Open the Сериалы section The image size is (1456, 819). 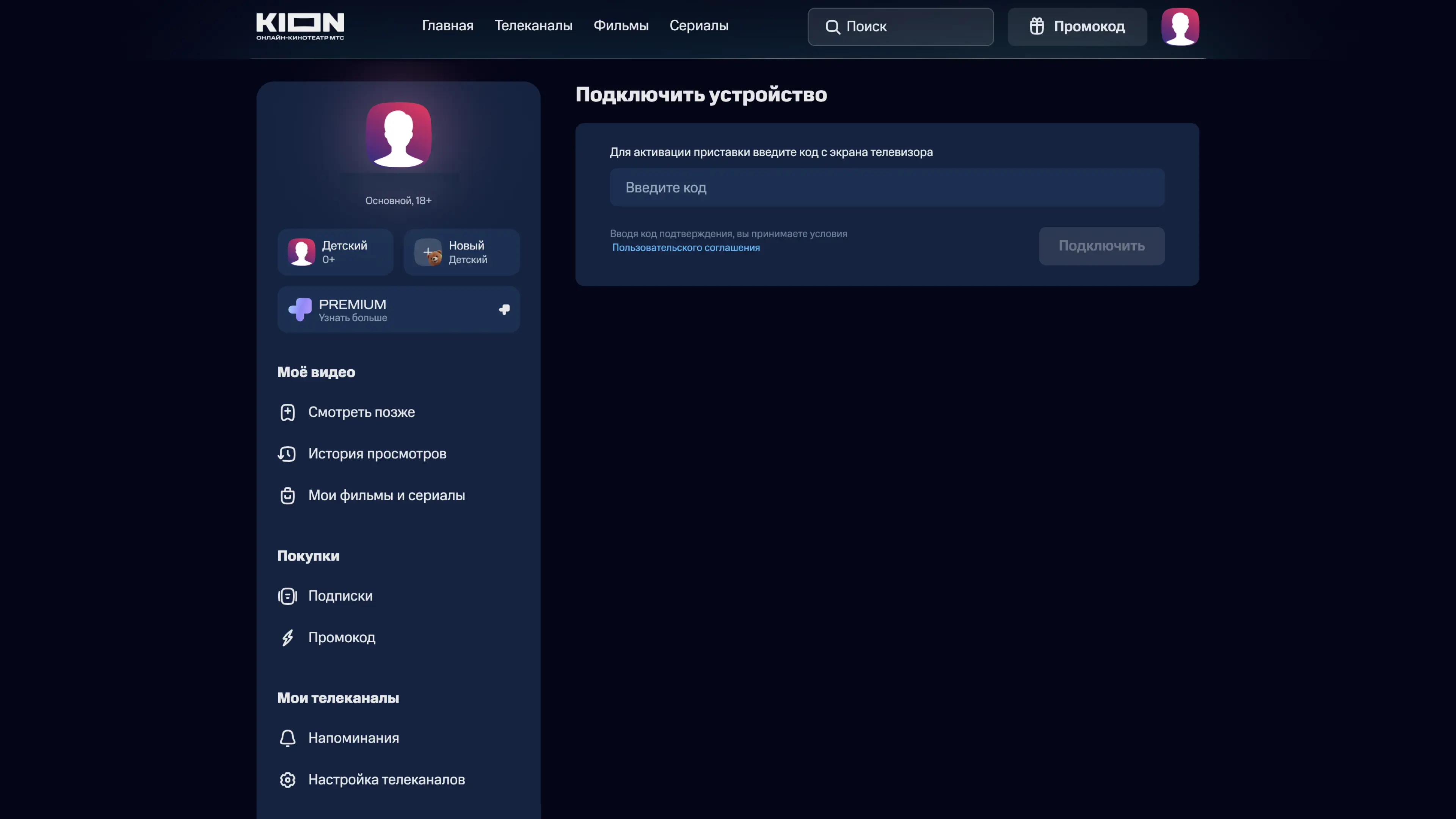pyautogui.click(x=699, y=25)
